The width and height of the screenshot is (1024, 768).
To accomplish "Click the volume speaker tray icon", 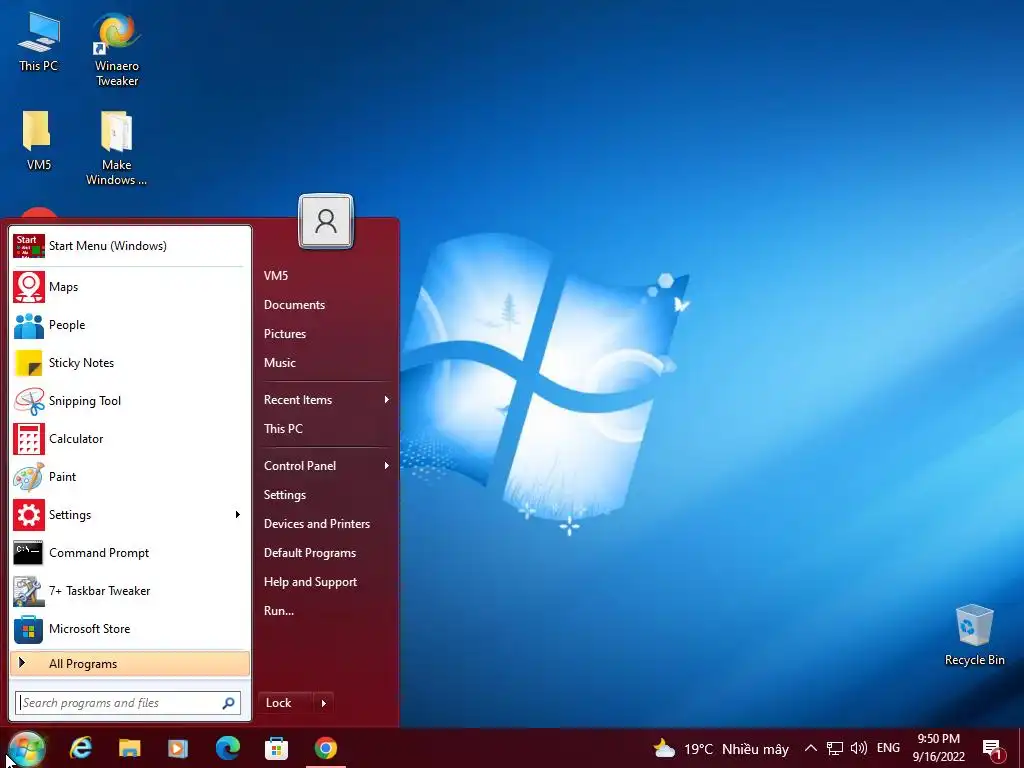I will (x=859, y=748).
